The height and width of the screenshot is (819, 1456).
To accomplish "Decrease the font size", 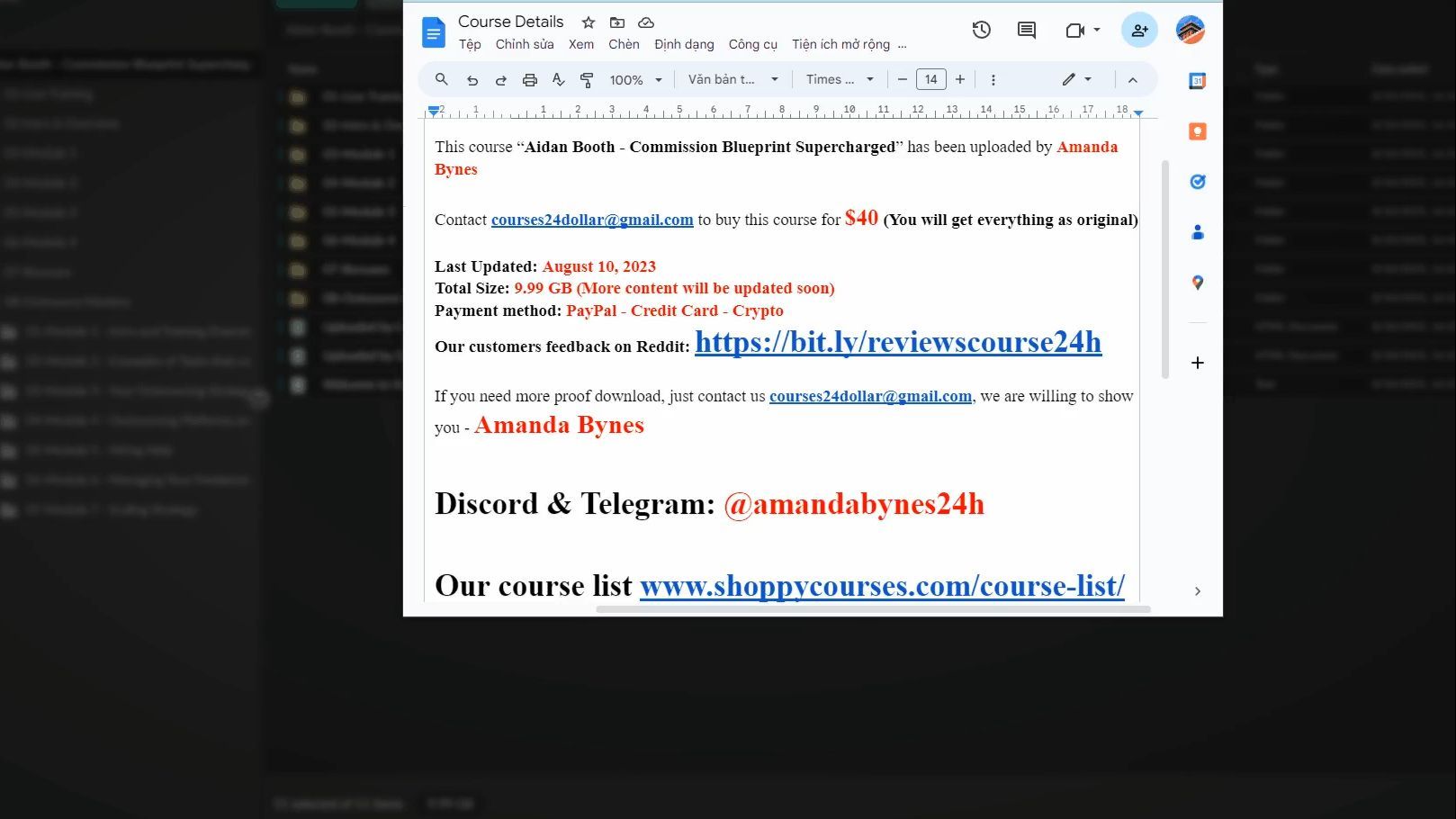I will (903, 79).
